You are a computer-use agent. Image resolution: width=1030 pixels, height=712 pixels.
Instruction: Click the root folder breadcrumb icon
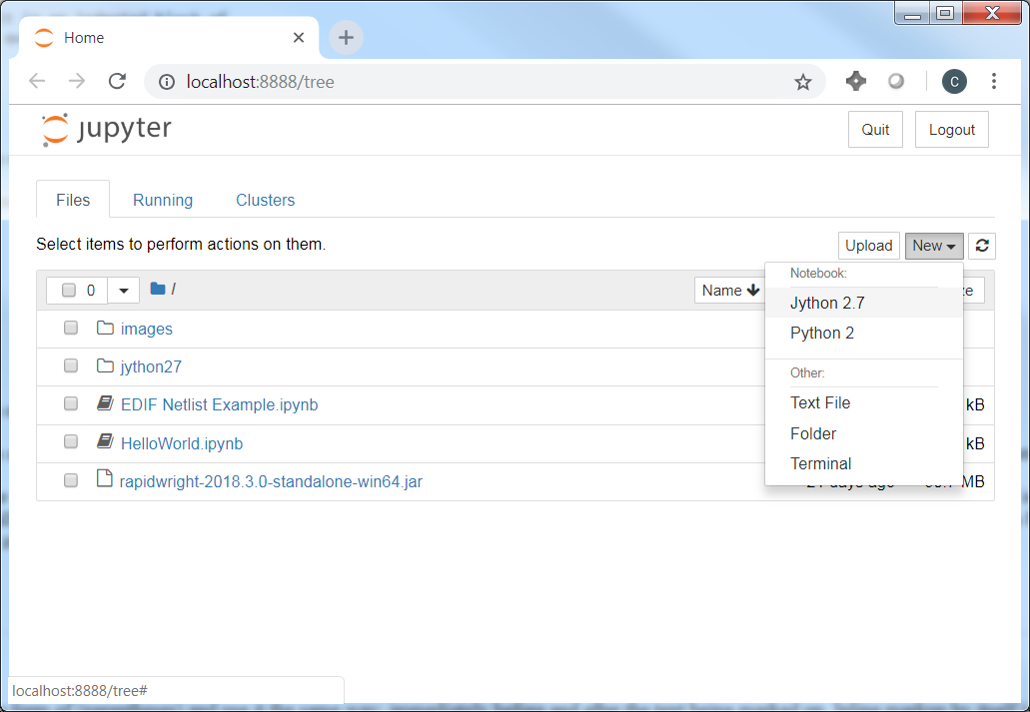158,288
